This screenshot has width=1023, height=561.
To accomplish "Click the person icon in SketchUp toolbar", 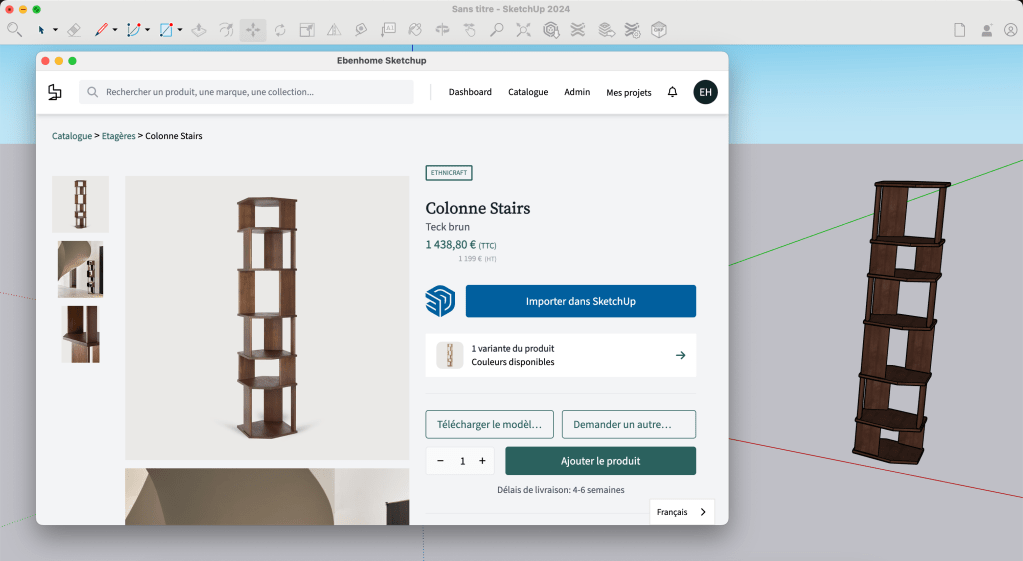I will [x=986, y=30].
